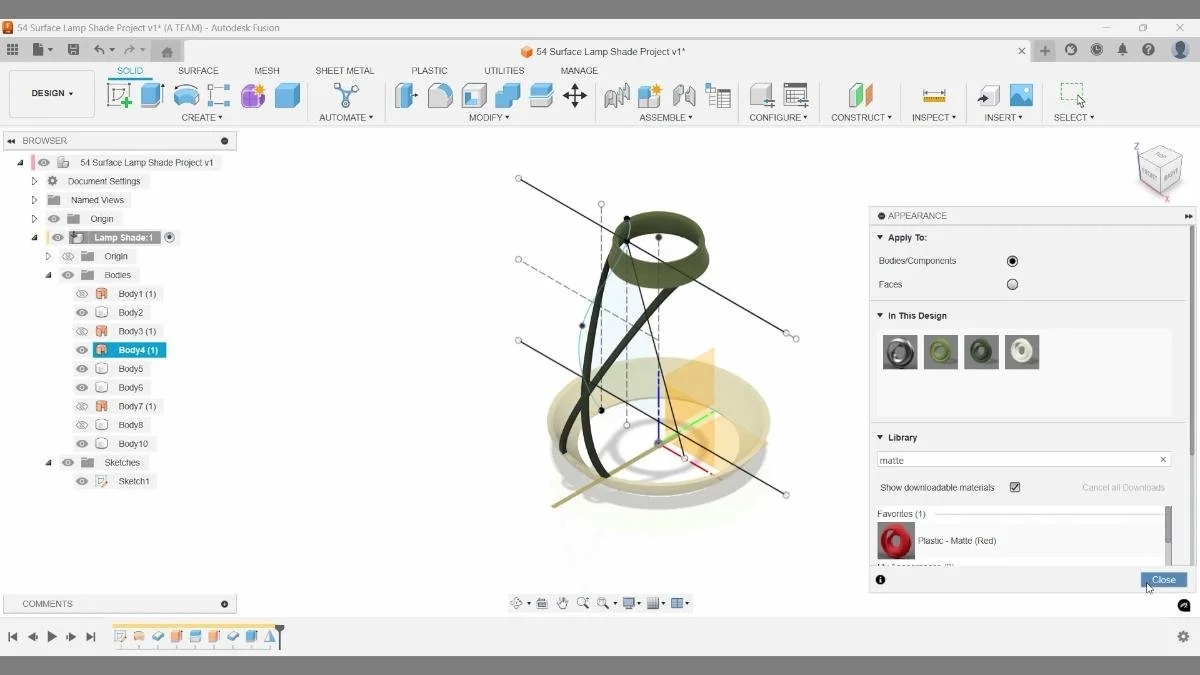
Task: Select the Orbit tool in the navigation bar
Action: (x=518, y=603)
